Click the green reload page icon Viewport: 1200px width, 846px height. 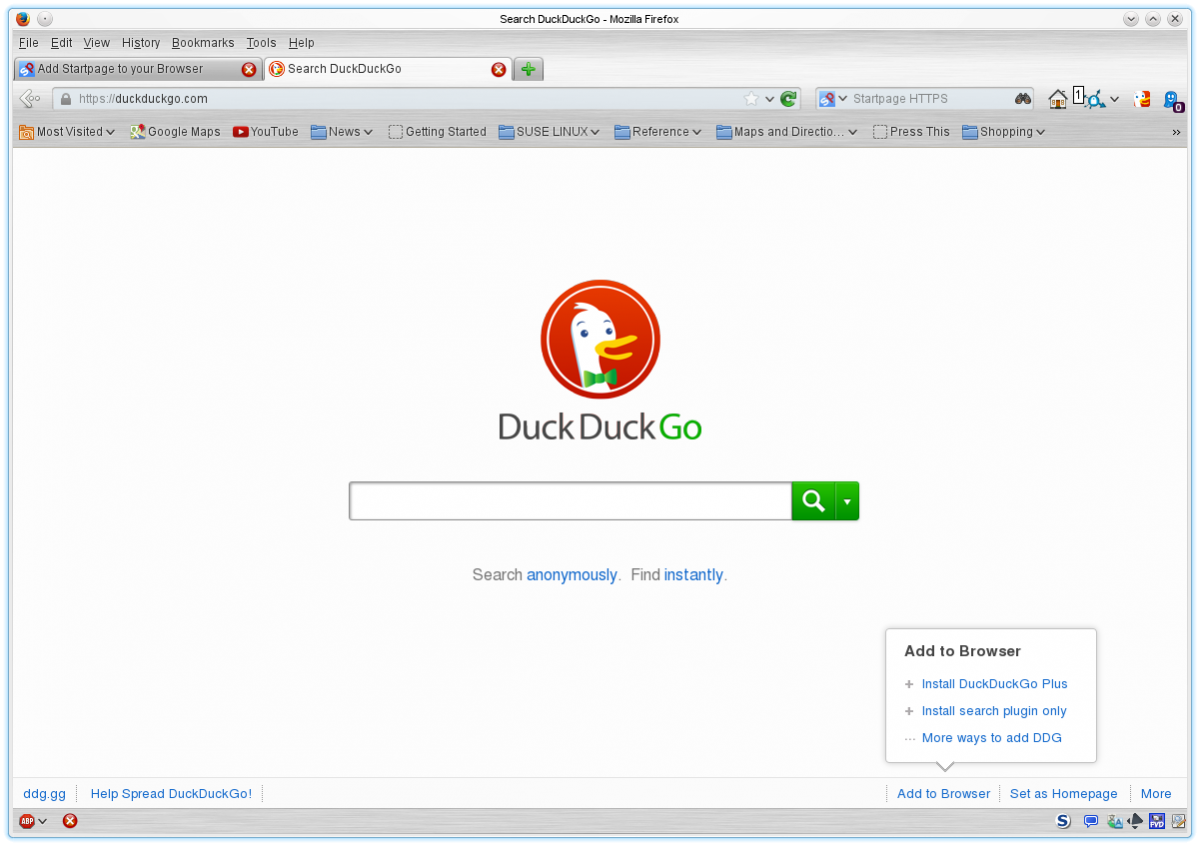click(x=789, y=99)
